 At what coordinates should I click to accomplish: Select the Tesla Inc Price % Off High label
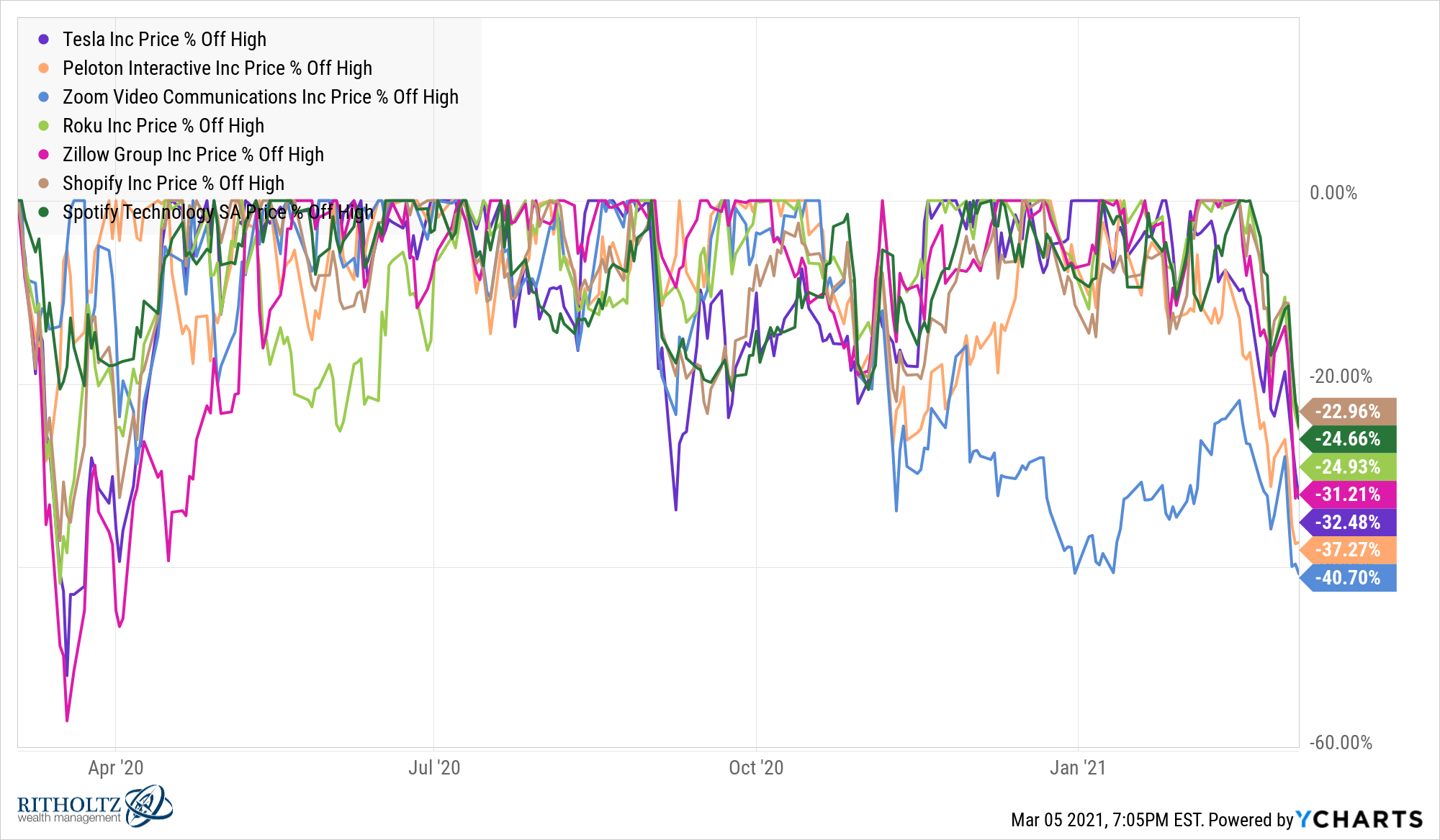[x=164, y=40]
